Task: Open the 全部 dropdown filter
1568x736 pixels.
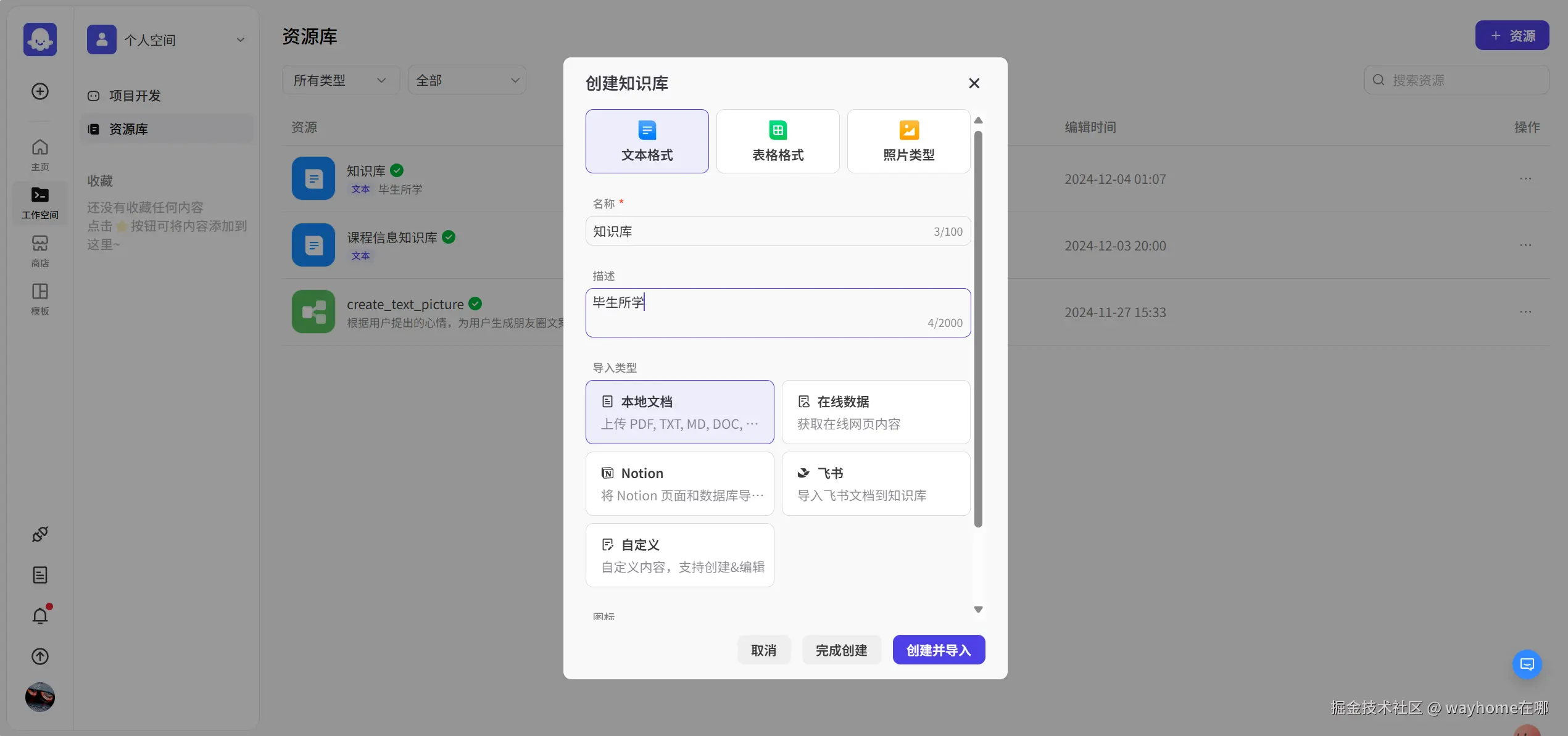Action: click(x=467, y=80)
